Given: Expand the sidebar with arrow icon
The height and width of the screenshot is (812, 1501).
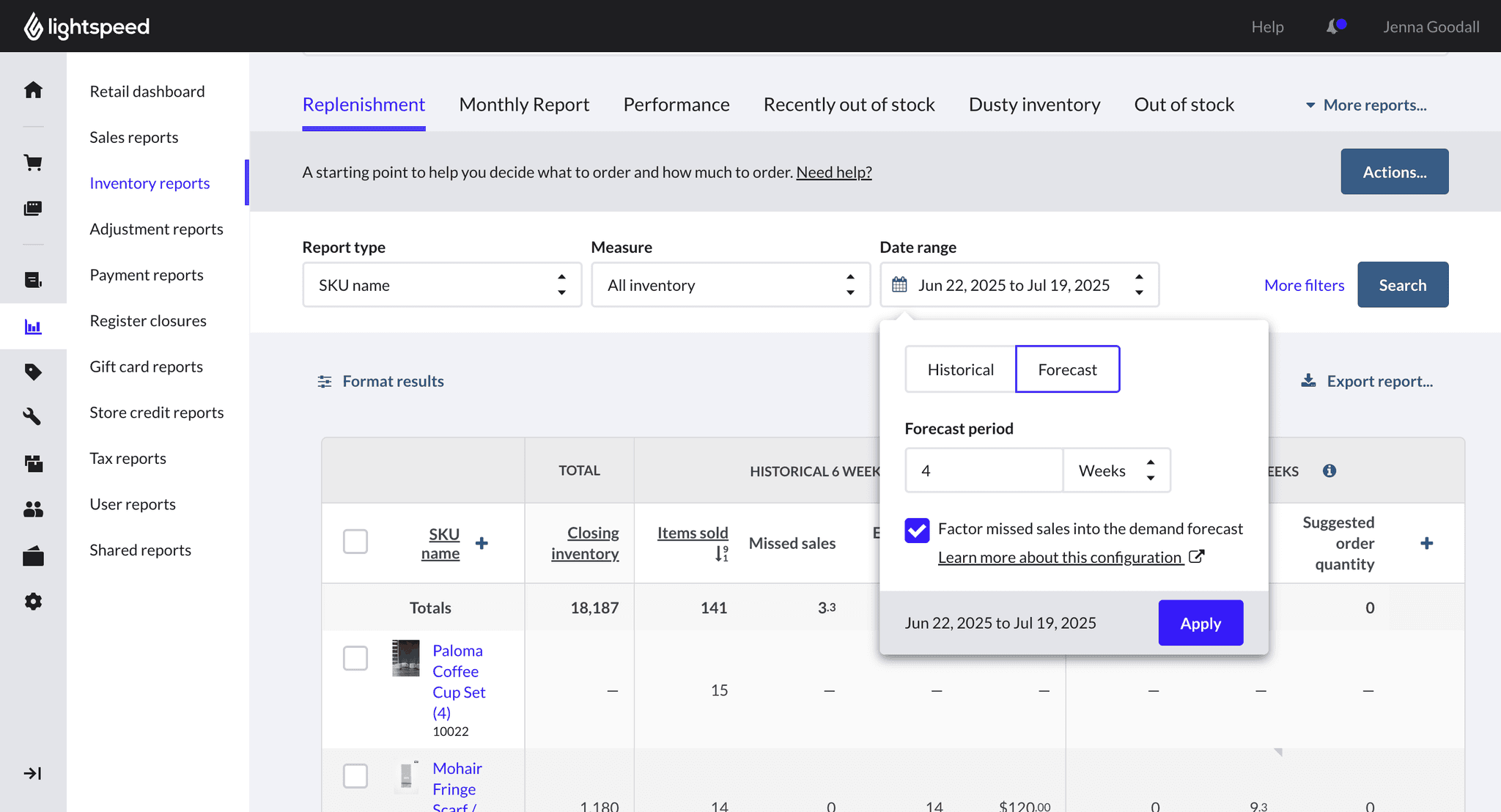Looking at the screenshot, I should pyautogui.click(x=33, y=774).
